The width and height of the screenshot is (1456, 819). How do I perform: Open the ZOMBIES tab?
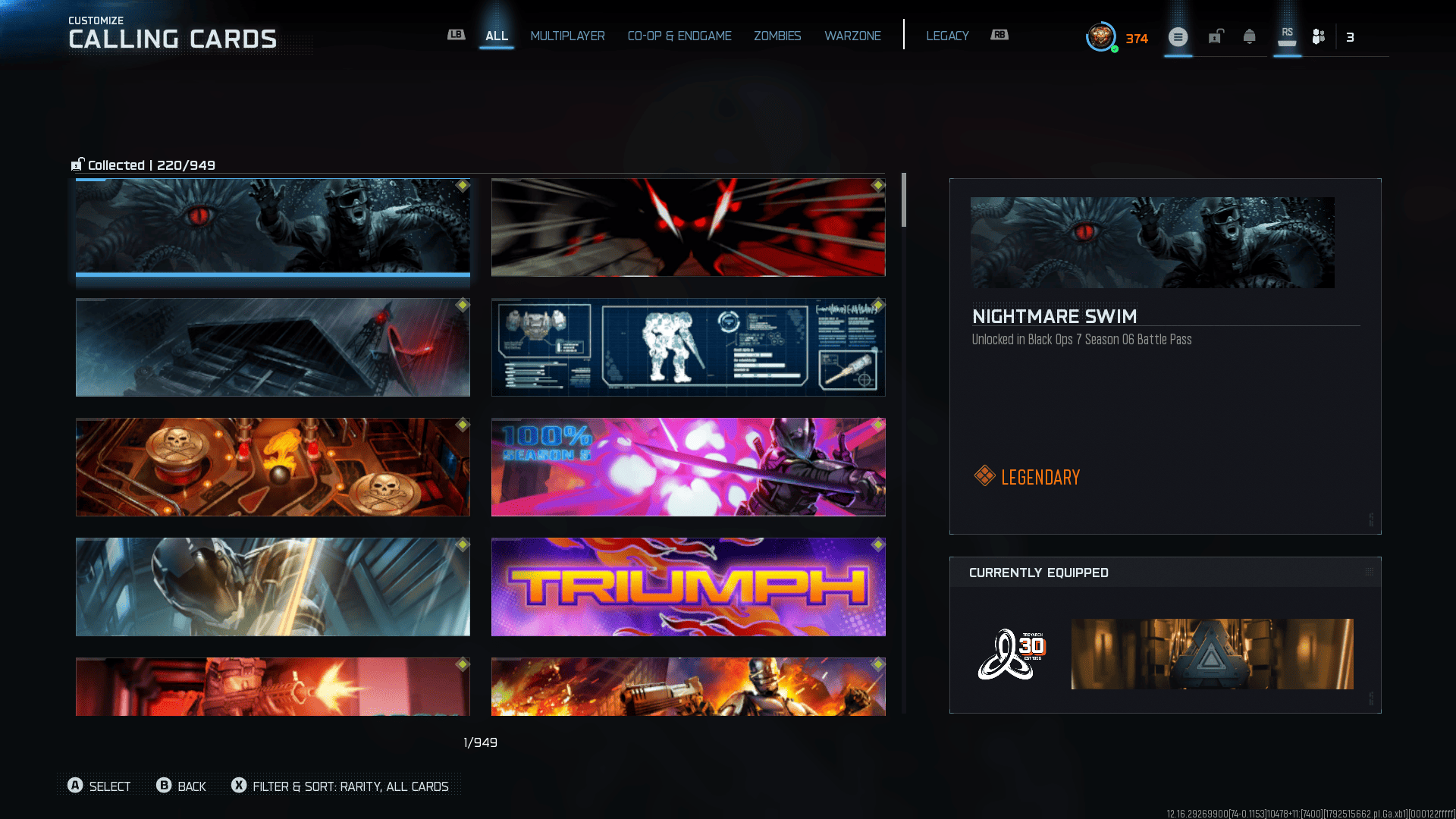[777, 36]
